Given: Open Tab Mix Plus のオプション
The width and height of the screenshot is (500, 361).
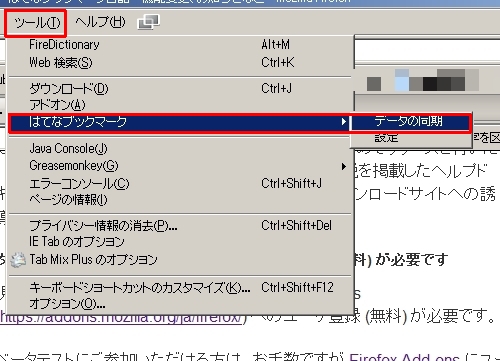Looking at the screenshot, I should 180,260.
